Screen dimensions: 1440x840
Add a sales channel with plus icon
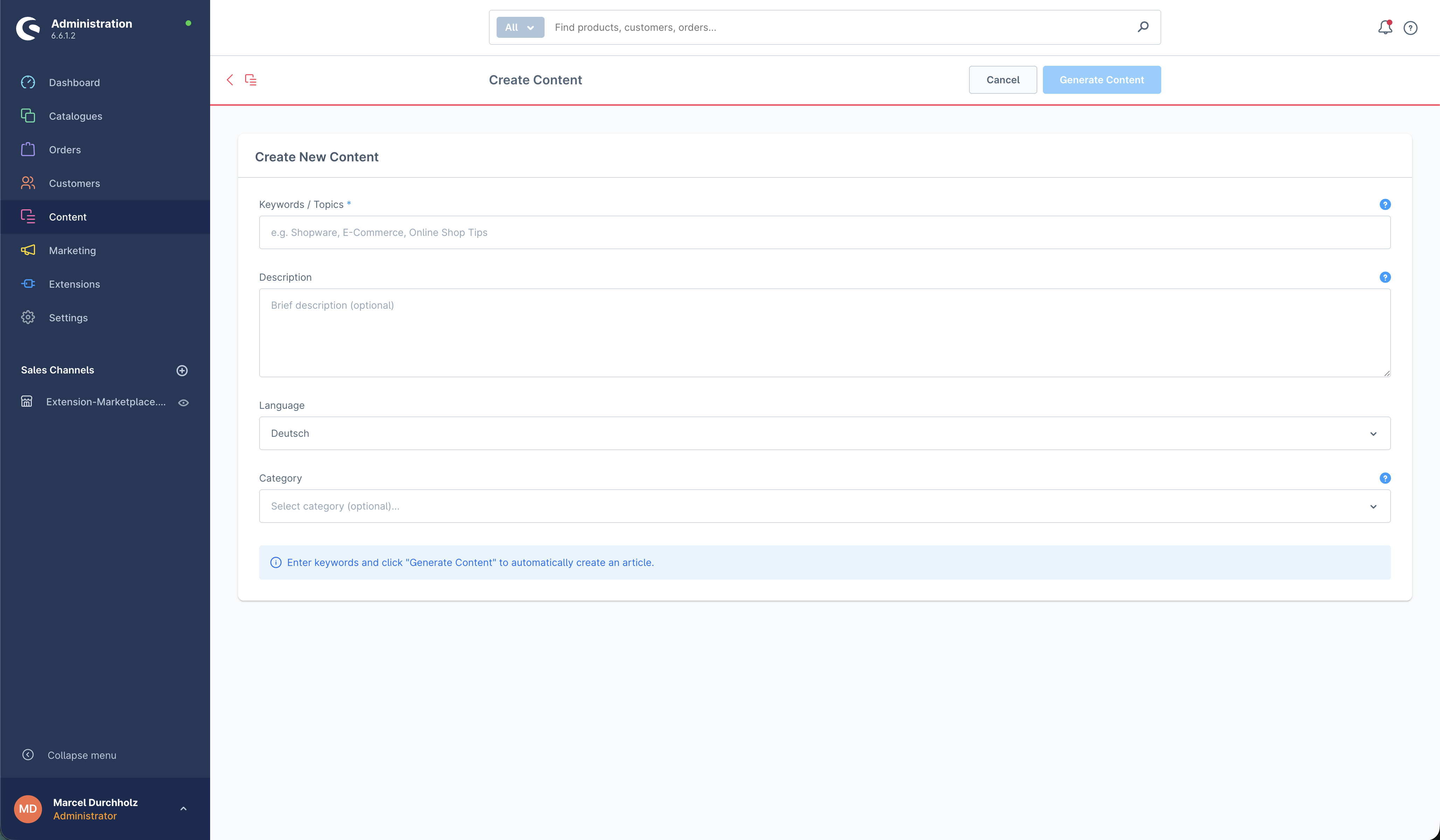coord(182,371)
